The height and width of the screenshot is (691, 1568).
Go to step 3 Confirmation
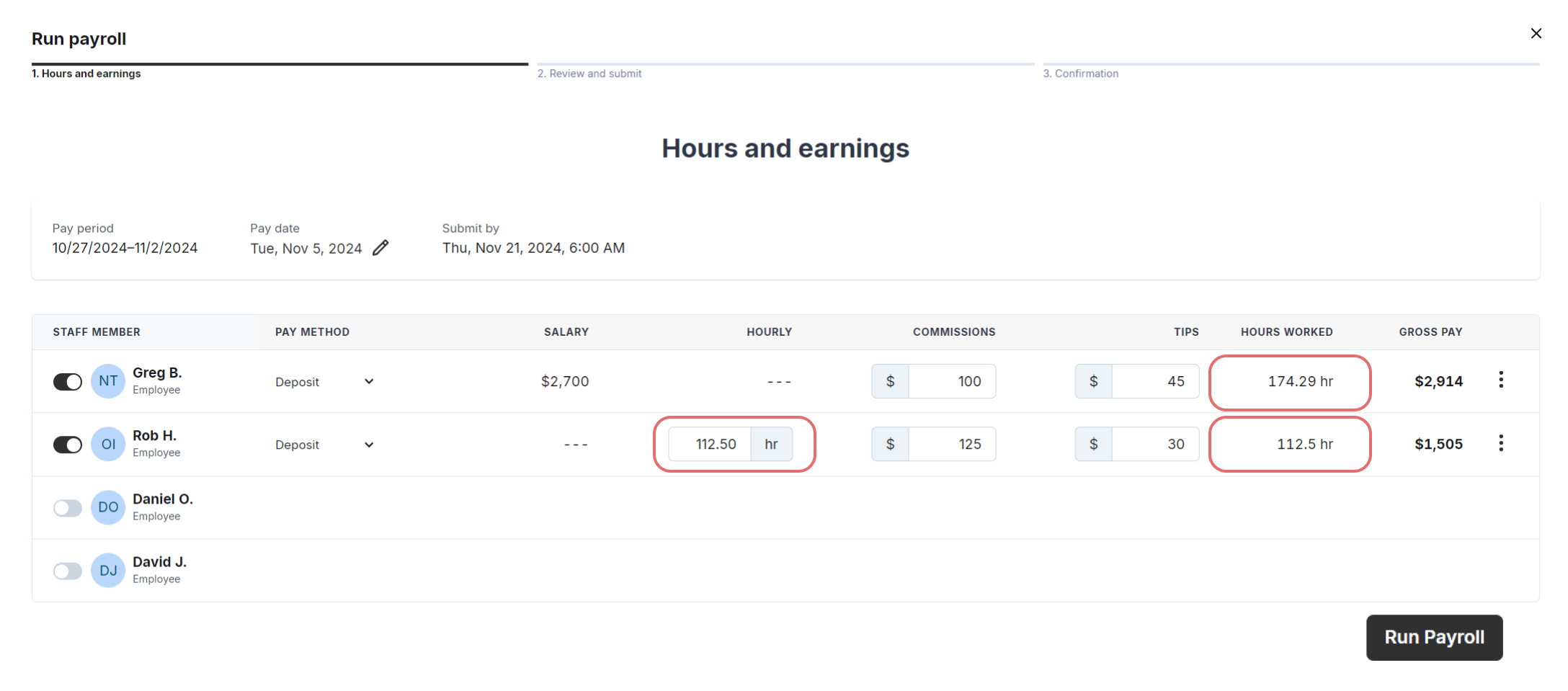click(x=1081, y=73)
